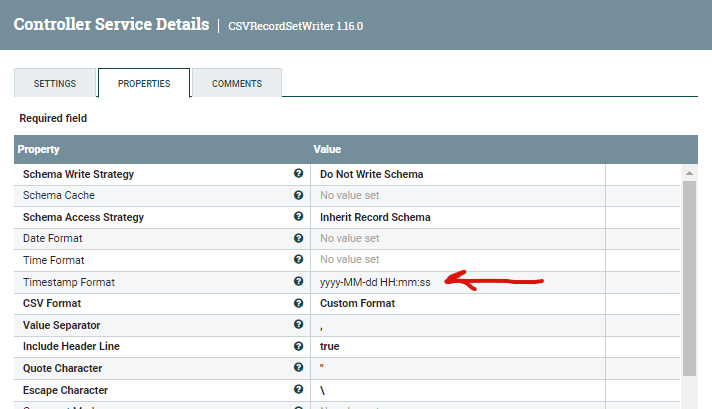
Task: Select the Quote Character property name
Action: point(63,368)
